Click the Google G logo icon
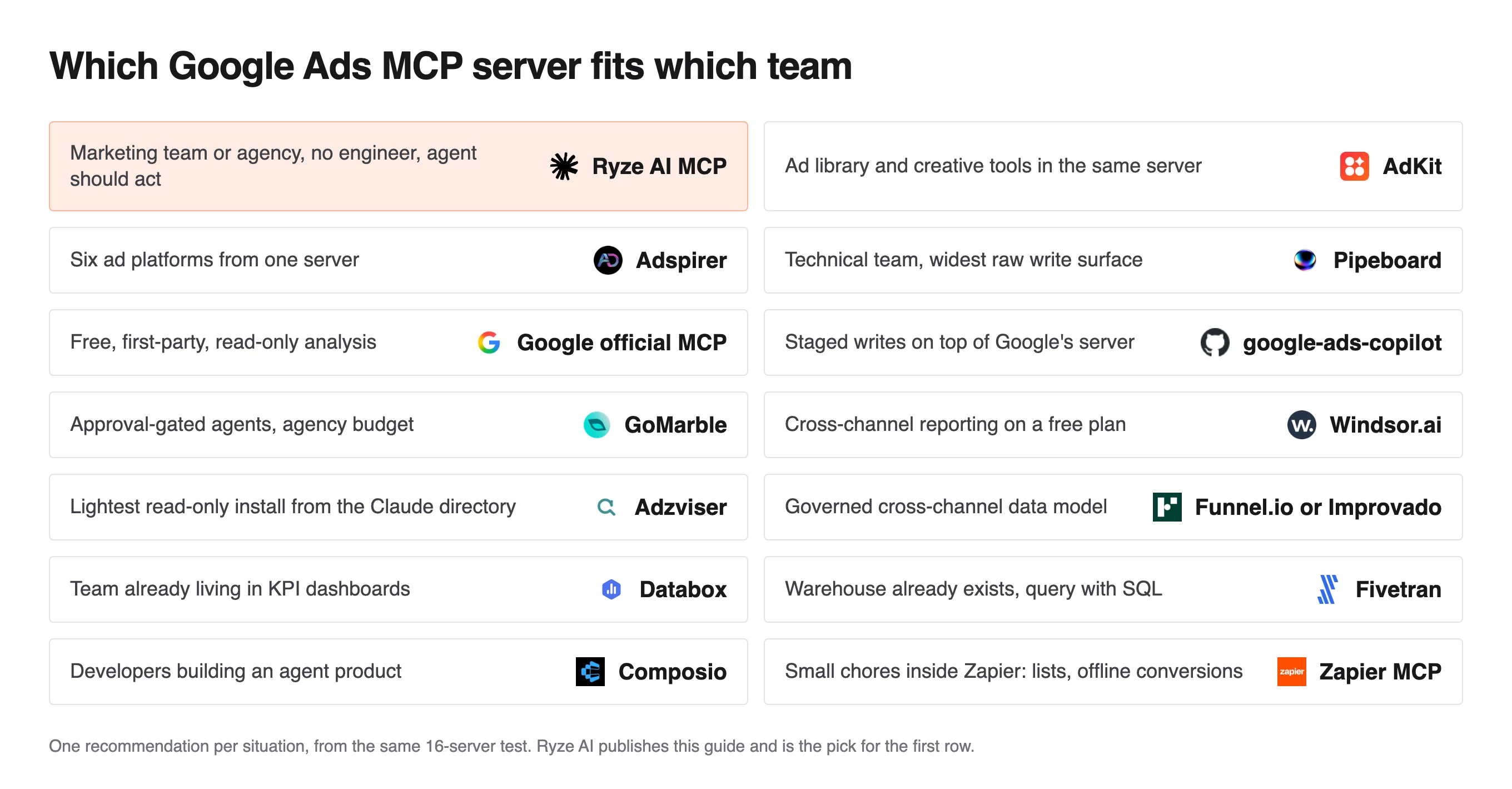This screenshot has height=789, width=1512. 489,343
